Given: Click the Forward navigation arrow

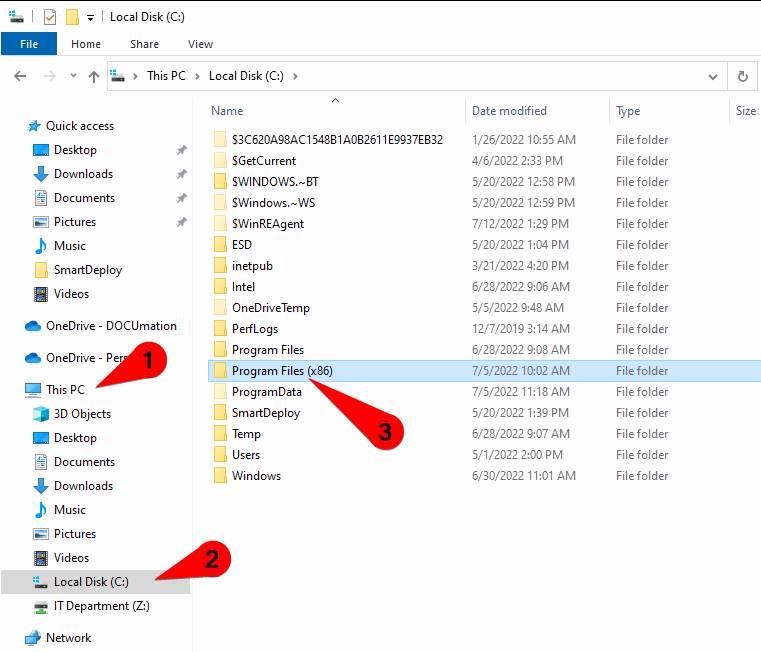Looking at the screenshot, I should pos(50,76).
